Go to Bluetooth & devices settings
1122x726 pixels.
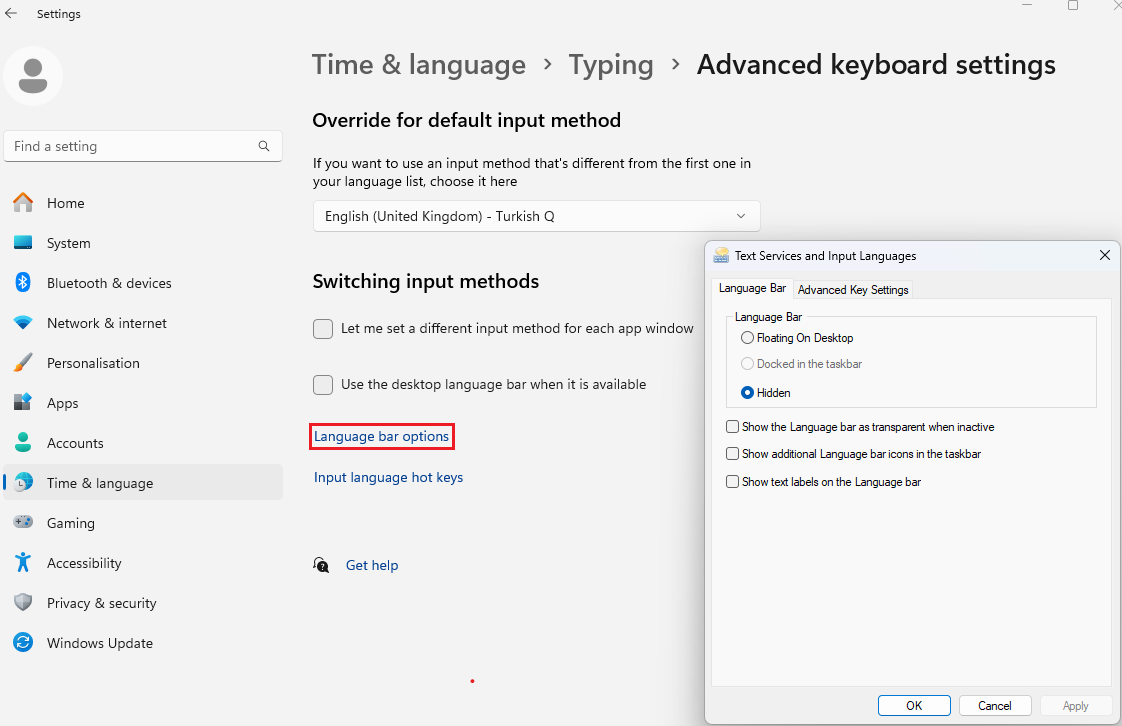[142, 283]
